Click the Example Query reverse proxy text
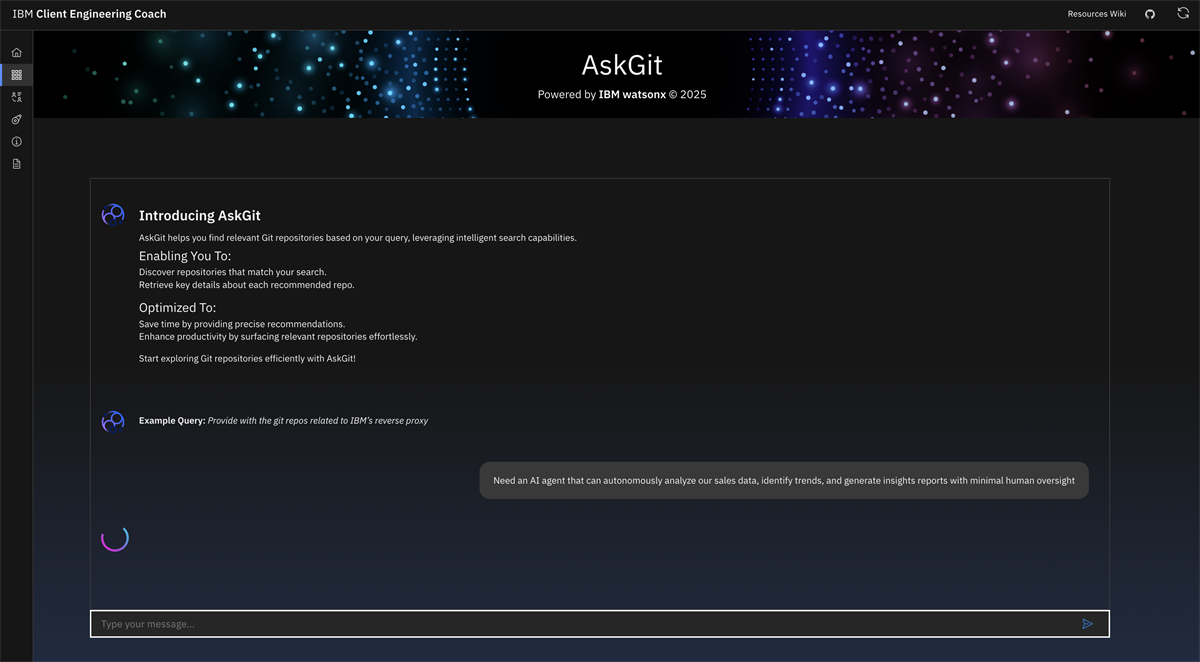Screen dimensions: 1200x662 tap(284, 421)
